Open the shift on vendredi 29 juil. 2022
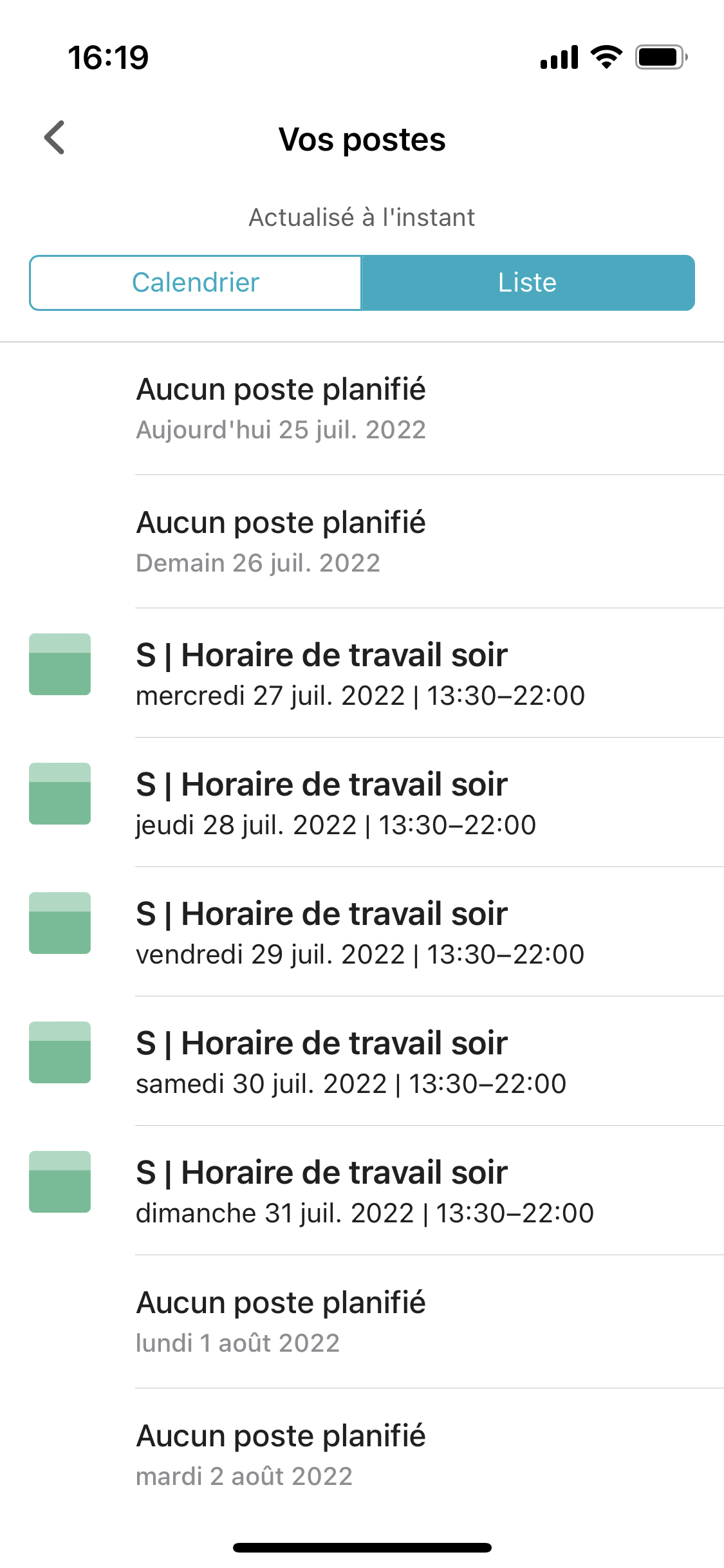Image resolution: width=724 pixels, height=1568 pixels. (362, 932)
